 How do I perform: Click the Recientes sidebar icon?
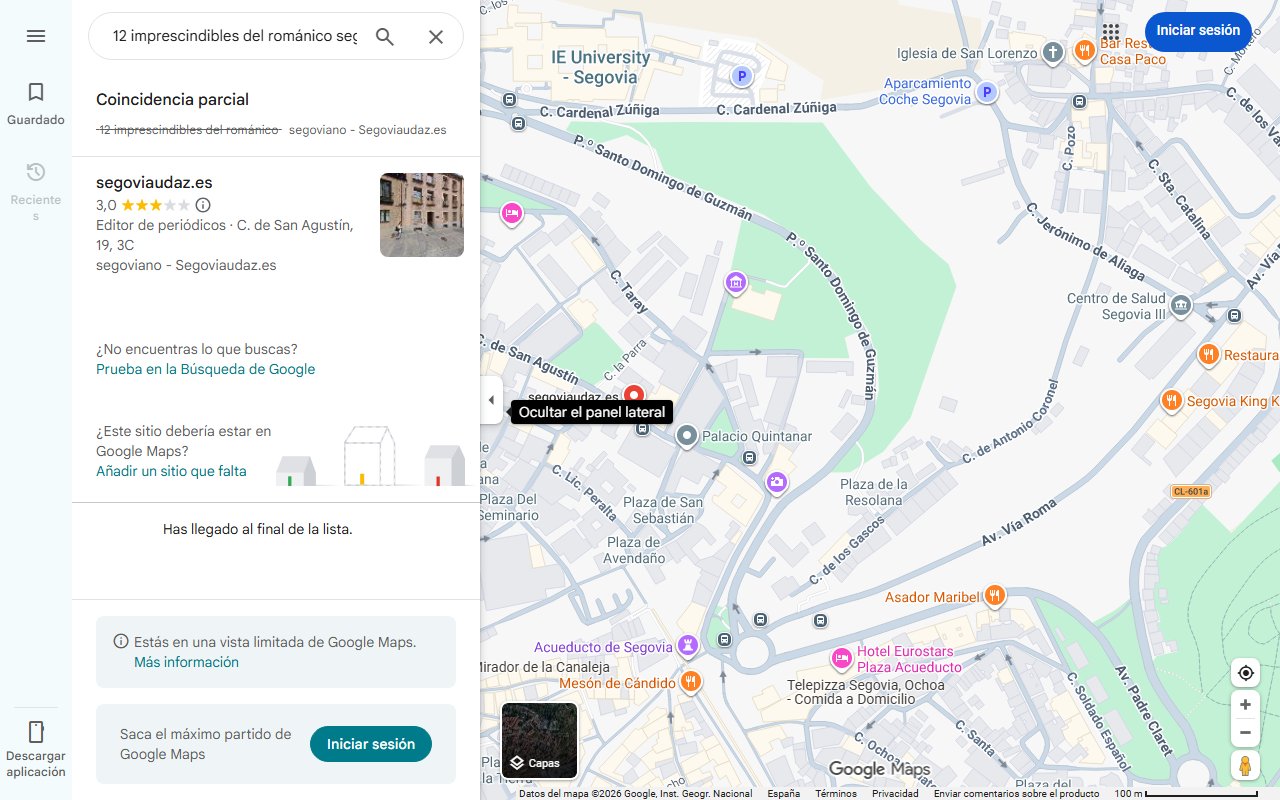(x=35, y=171)
